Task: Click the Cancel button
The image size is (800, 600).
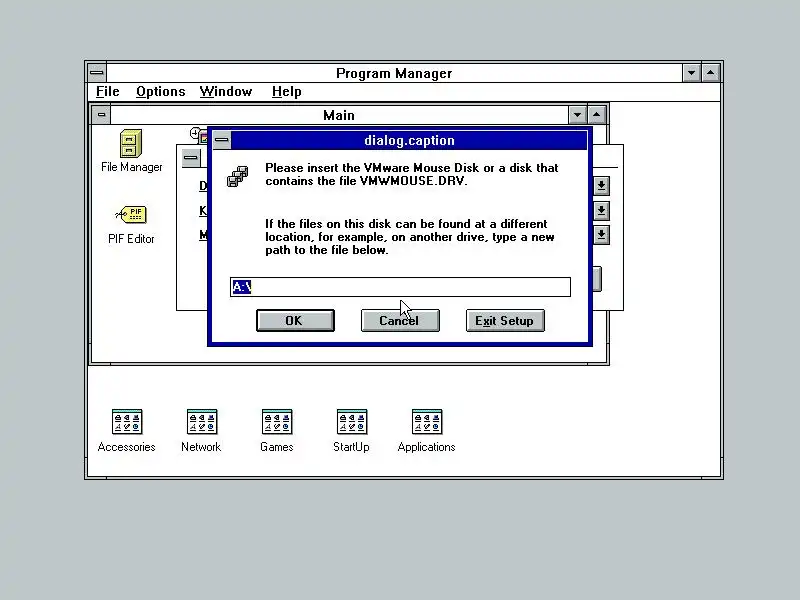Action: (x=400, y=320)
